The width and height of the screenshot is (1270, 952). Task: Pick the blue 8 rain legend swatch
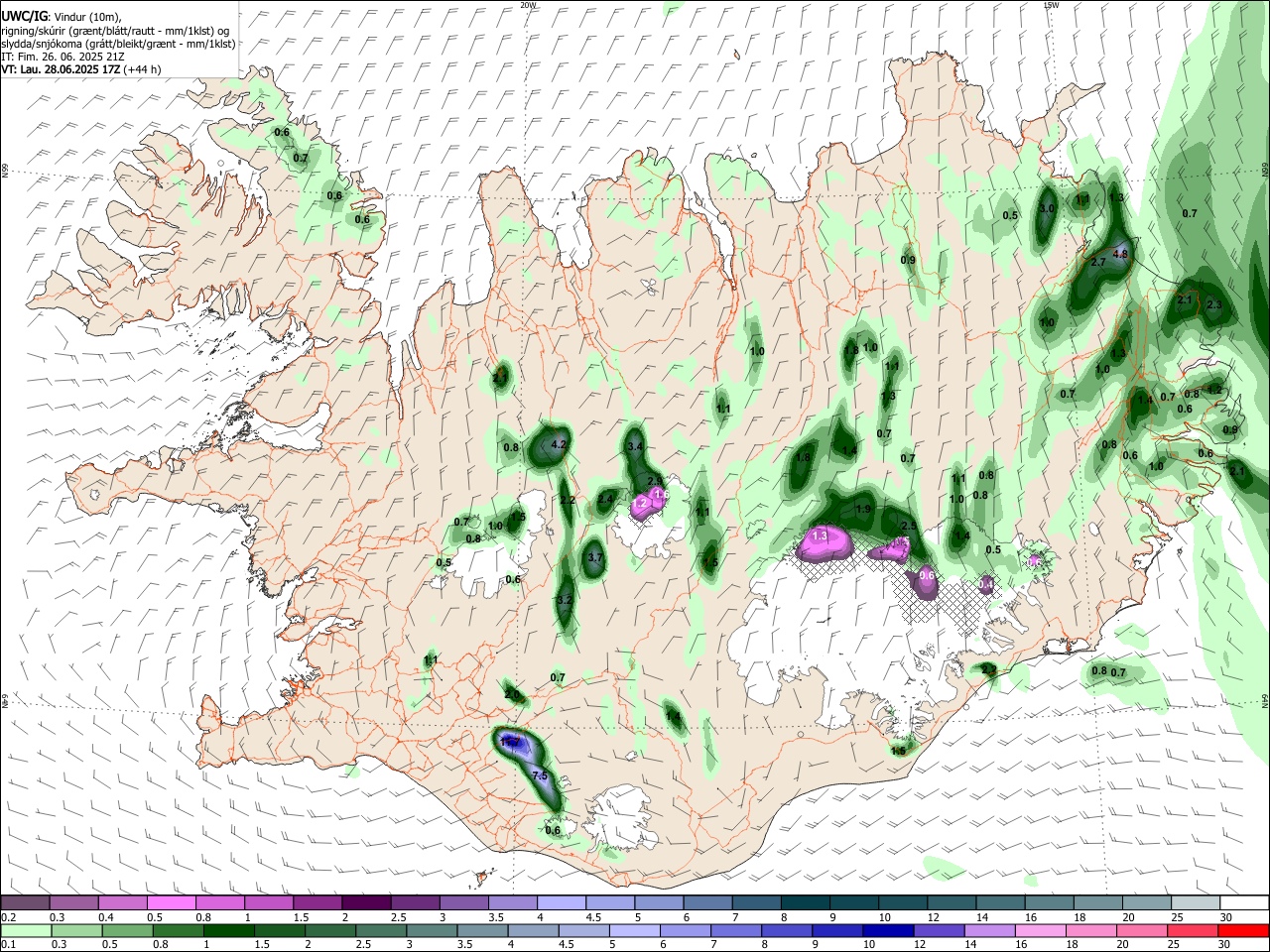tap(786, 930)
